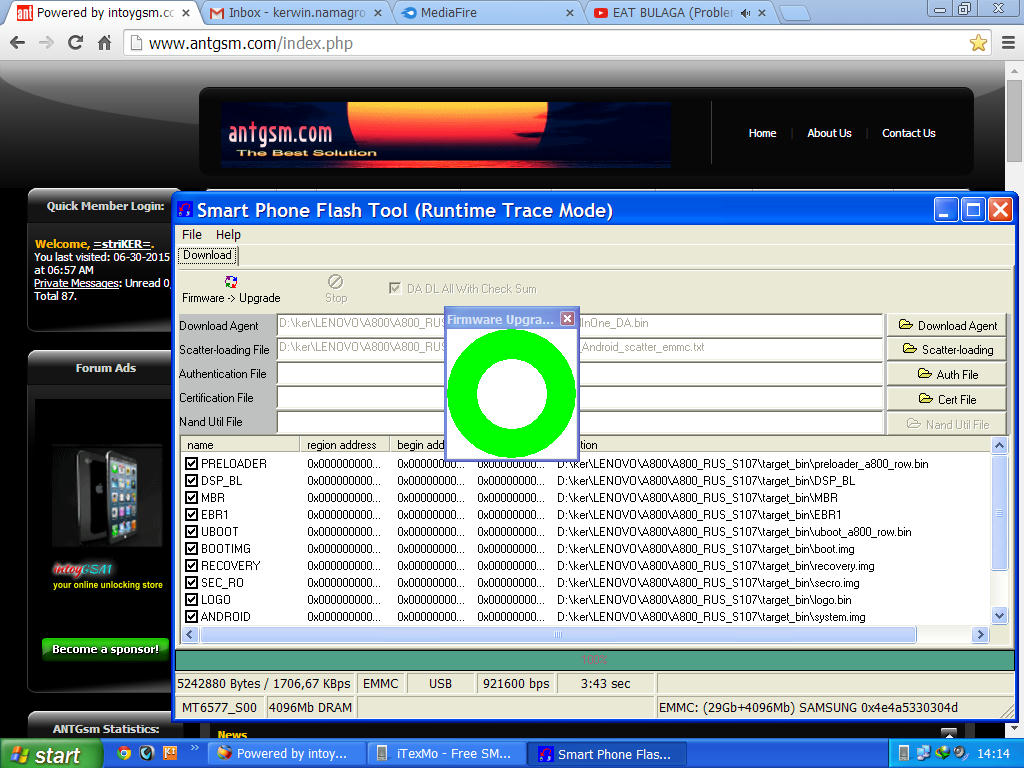The image size is (1024, 768).
Task: Click the Nand Util File input field
Action: (580, 422)
